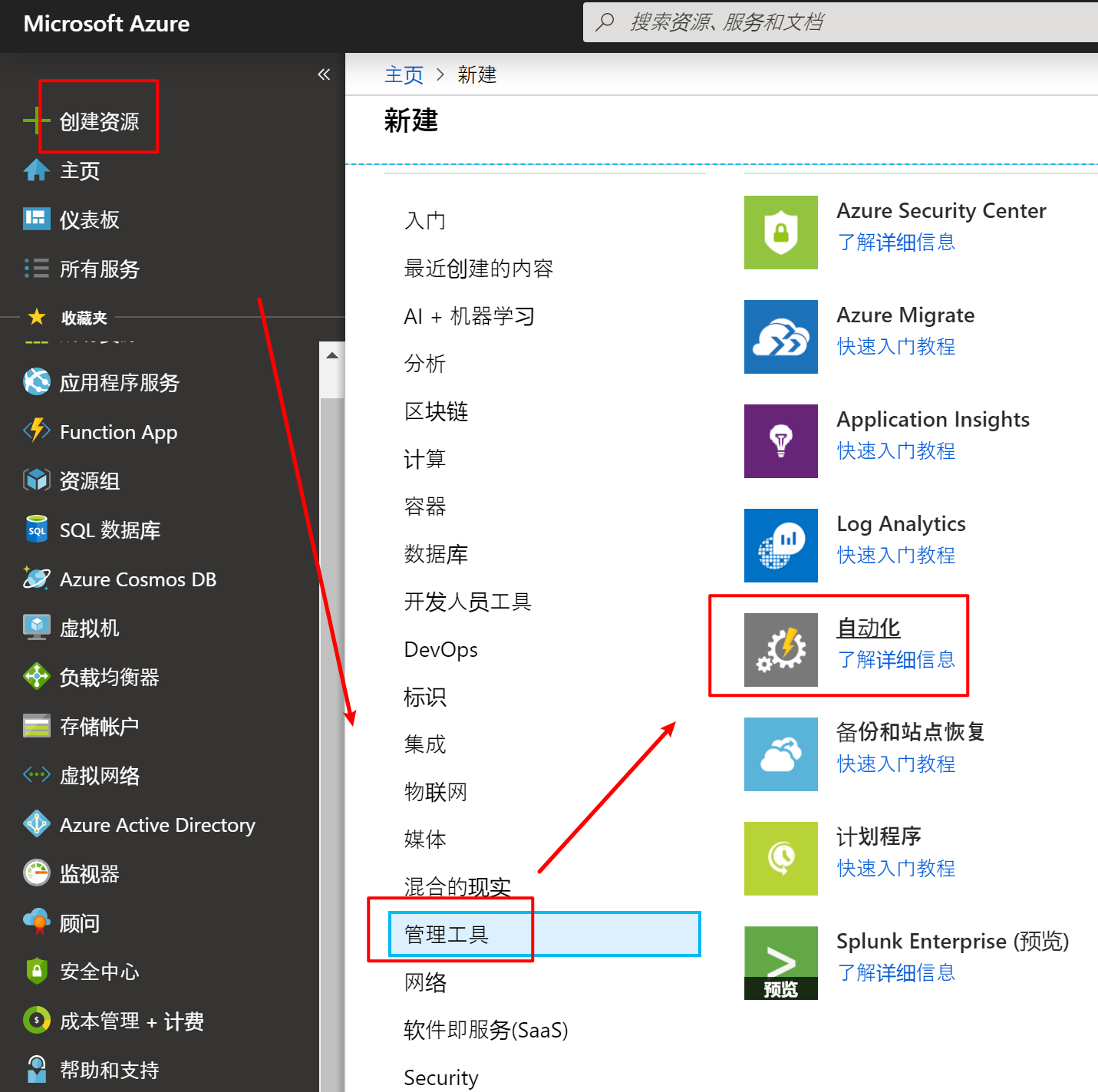Screen dimensions: 1098x1092
Task: Click the 主页 breadcrumb link
Action: [404, 74]
